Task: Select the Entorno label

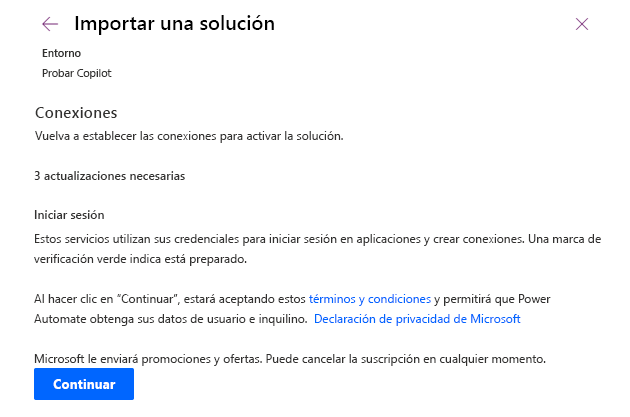Action: [61, 53]
